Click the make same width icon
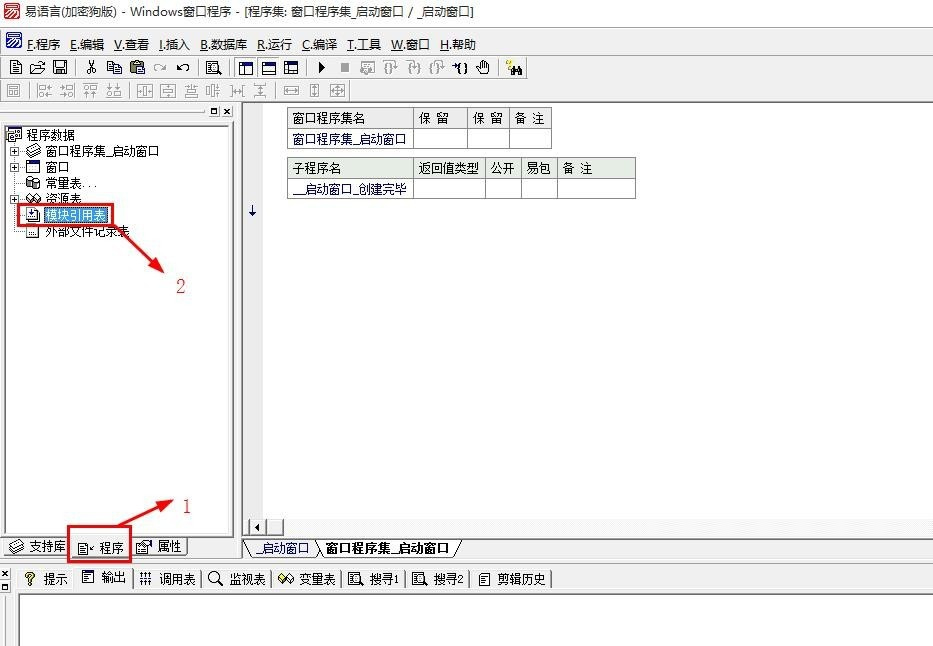This screenshot has height=646, width=933. point(291,90)
